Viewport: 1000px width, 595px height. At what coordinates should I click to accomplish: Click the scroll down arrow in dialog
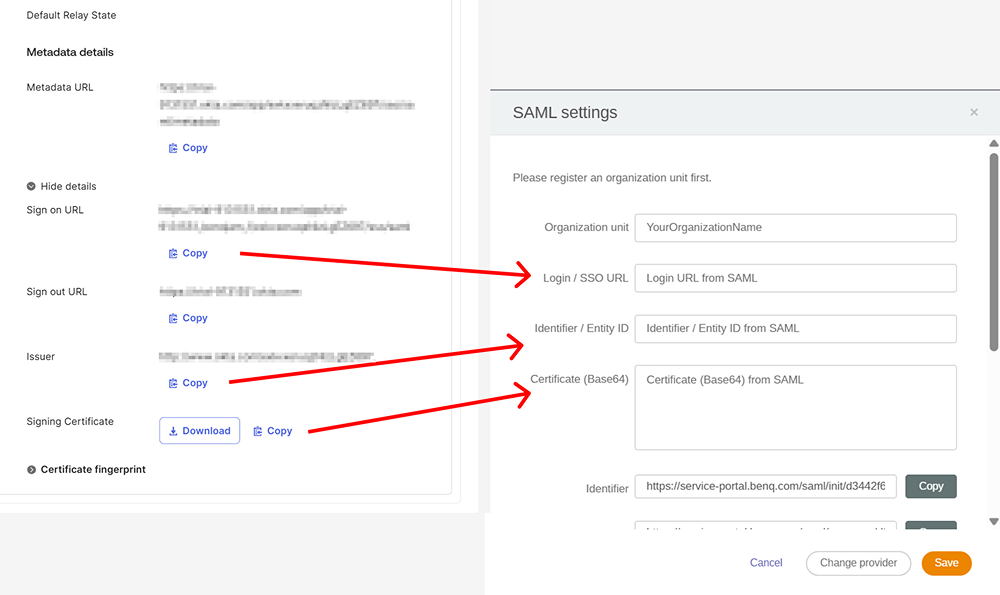tap(993, 521)
